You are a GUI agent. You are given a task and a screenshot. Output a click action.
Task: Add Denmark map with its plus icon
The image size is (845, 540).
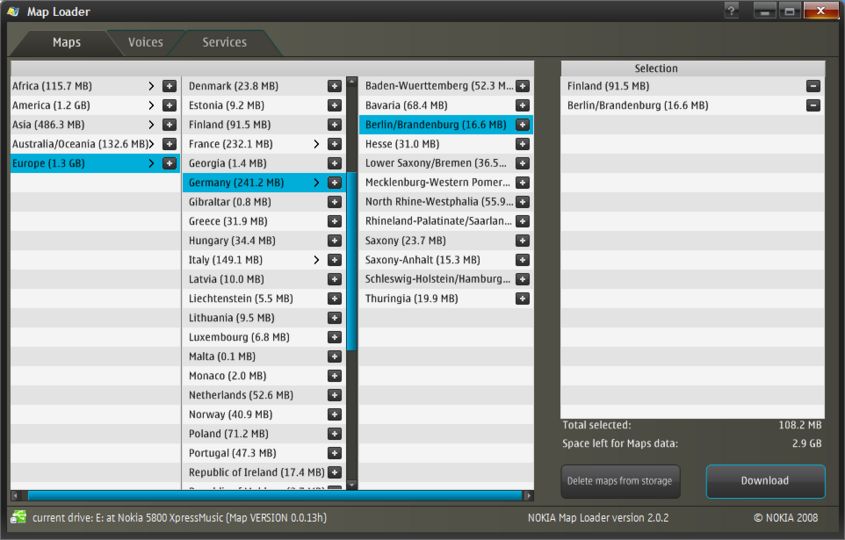pyautogui.click(x=335, y=86)
